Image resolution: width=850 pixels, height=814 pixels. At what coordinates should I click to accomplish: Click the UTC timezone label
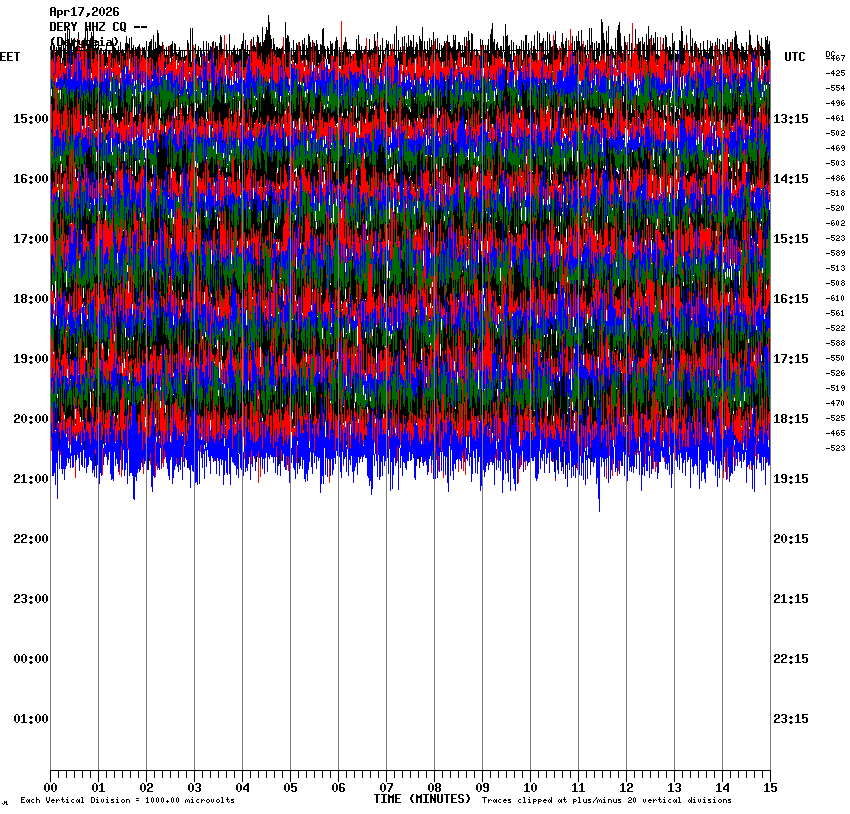point(795,57)
